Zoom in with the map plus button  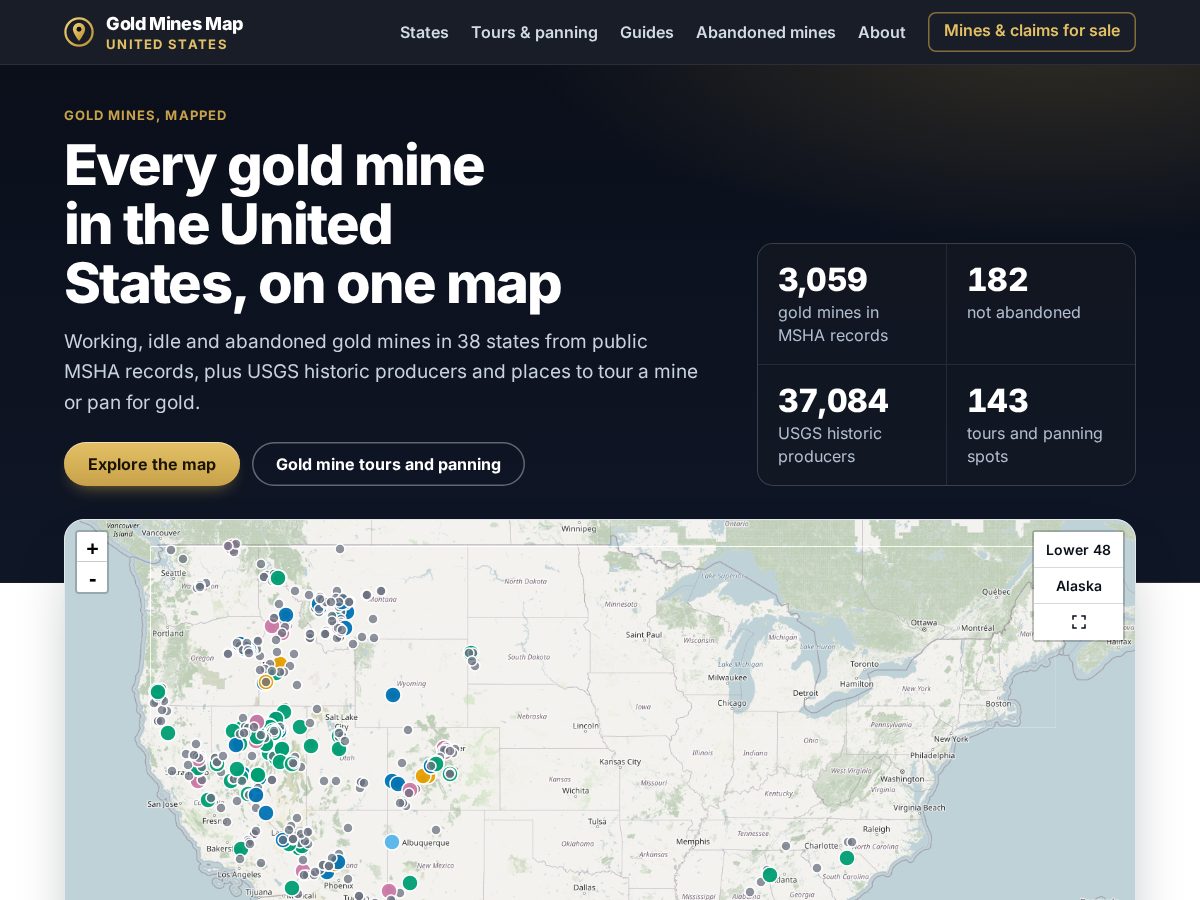click(92, 548)
